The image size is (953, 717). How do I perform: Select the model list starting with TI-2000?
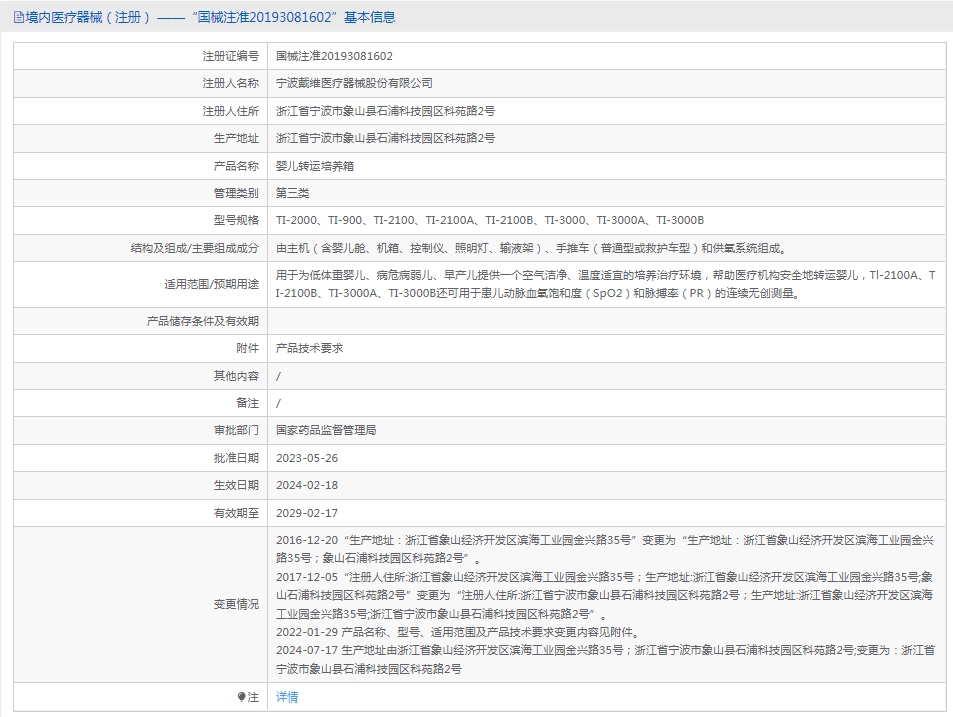pyautogui.click(x=490, y=220)
